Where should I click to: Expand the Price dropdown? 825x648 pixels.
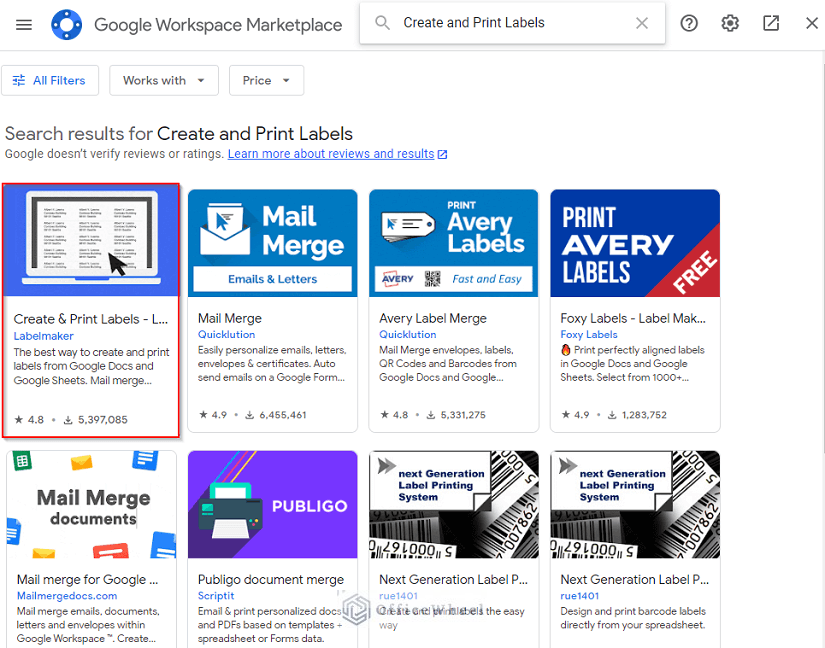(266, 80)
